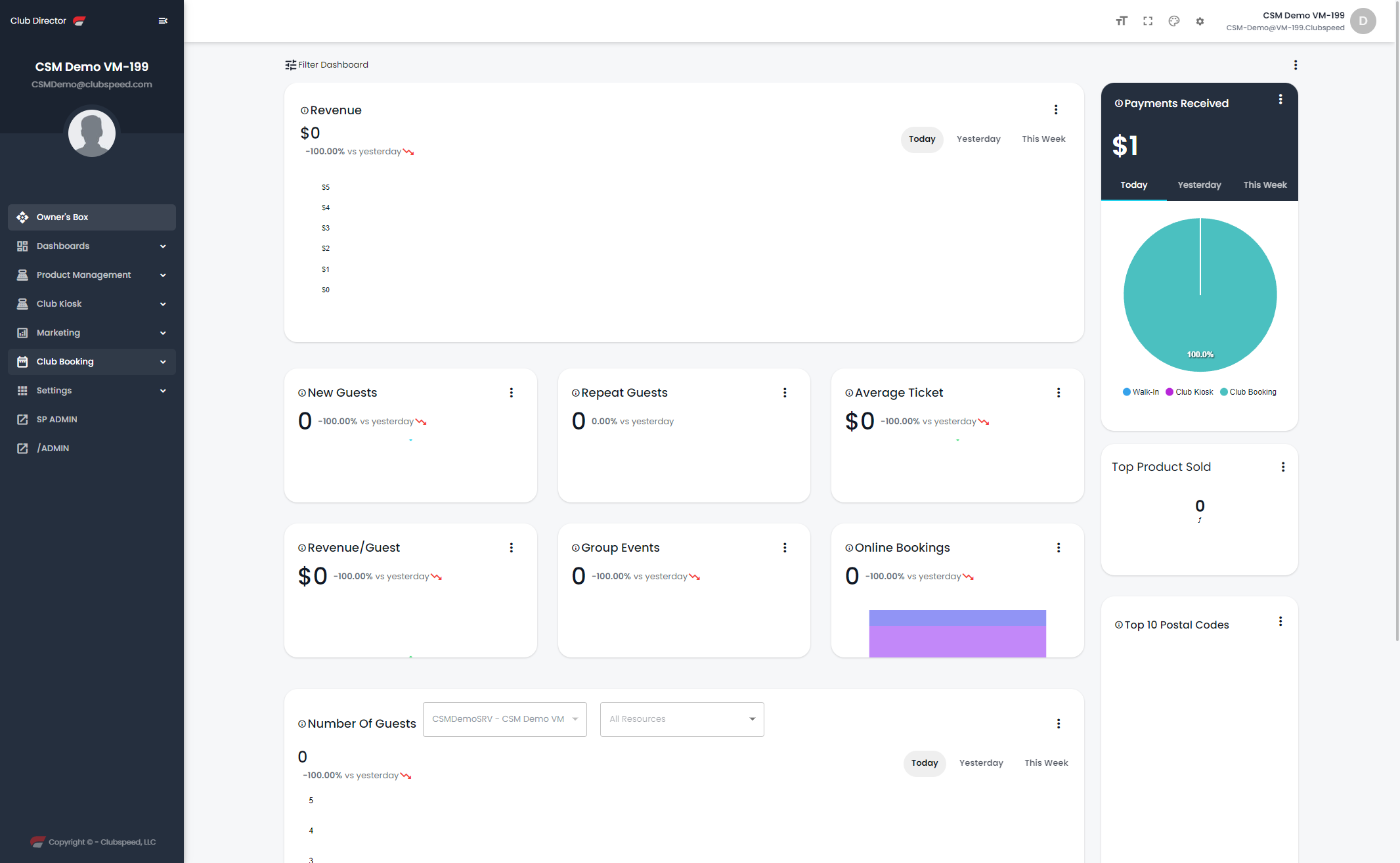Open the Online Bookings card options menu
Viewport: 1400px width, 863px height.
[1059, 548]
